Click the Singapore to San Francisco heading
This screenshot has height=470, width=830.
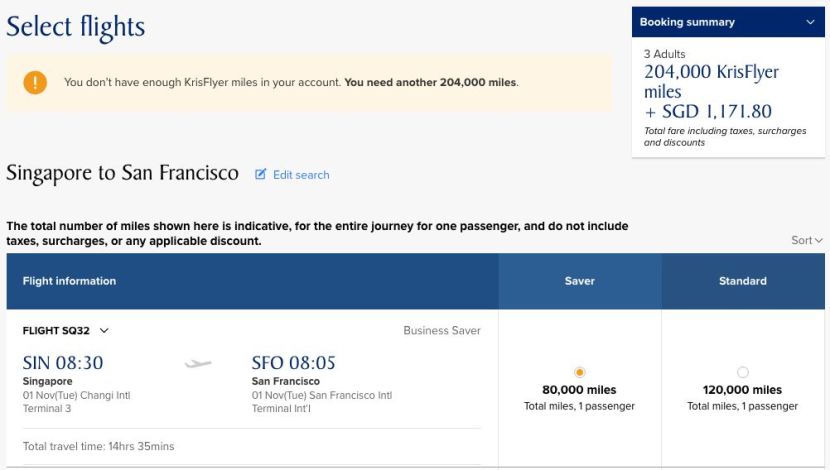tap(122, 173)
